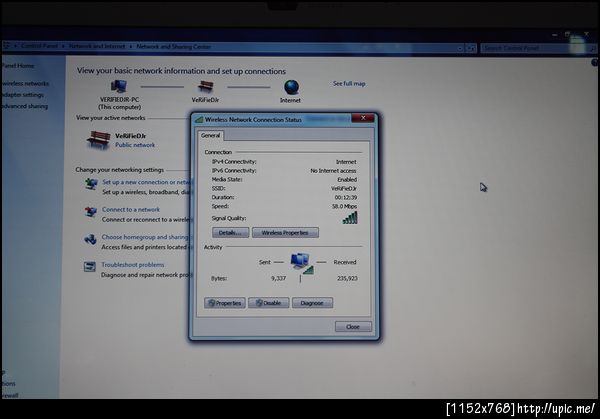Click the new connection setup icon
This screenshot has width=600, height=419.
(x=91, y=184)
